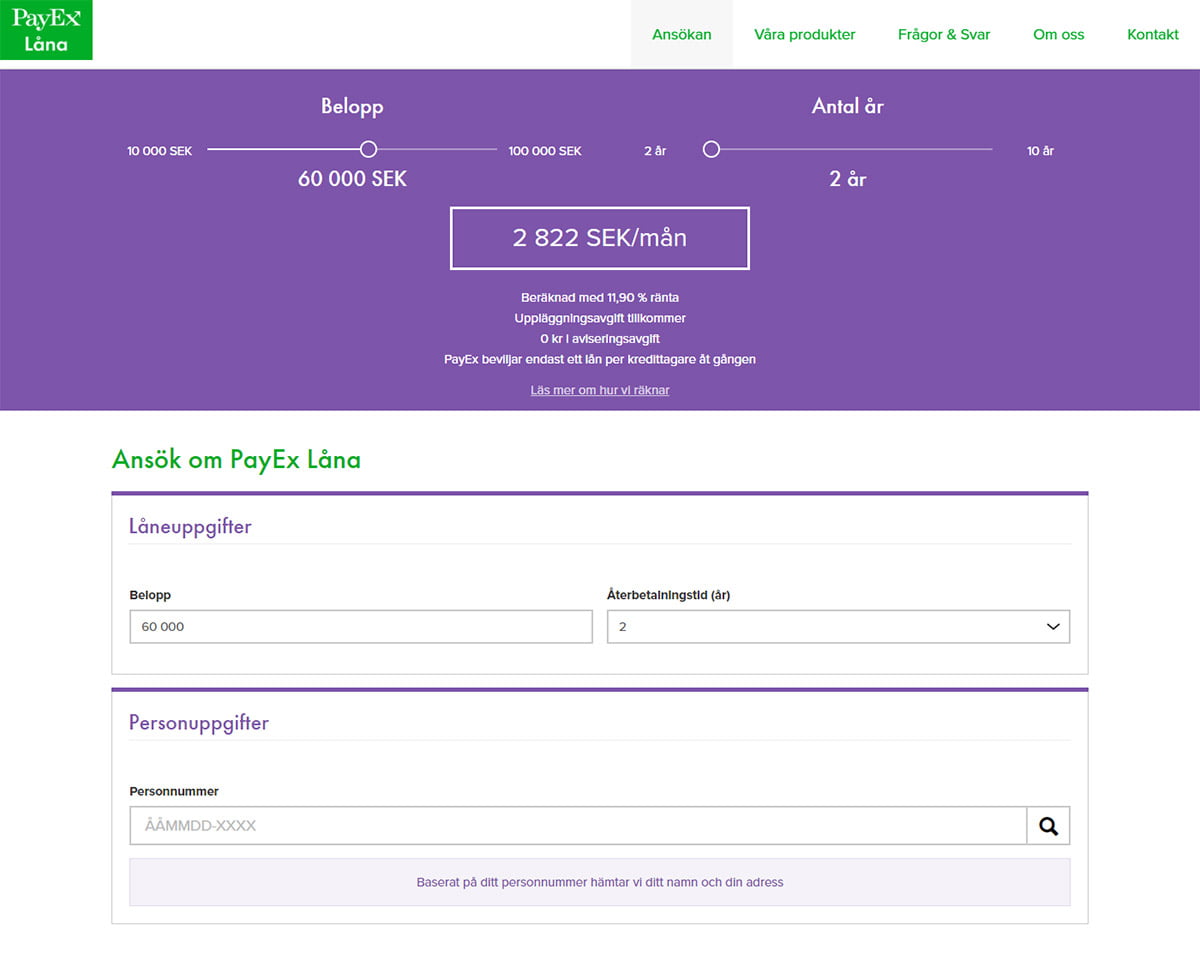Click the 10 000 SEK minimum label
Viewport: 1200px width, 973px height.
click(x=160, y=151)
